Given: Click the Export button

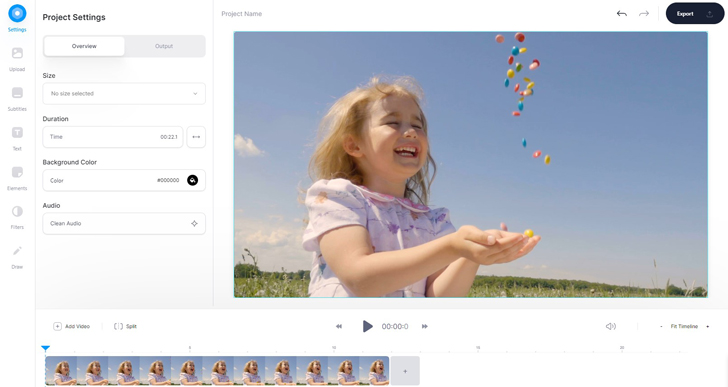Looking at the screenshot, I should 695,13.
